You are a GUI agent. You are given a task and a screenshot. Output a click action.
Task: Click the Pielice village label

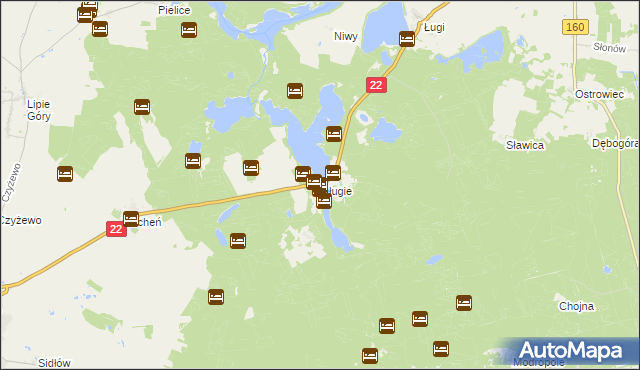(x=174, y=10)
